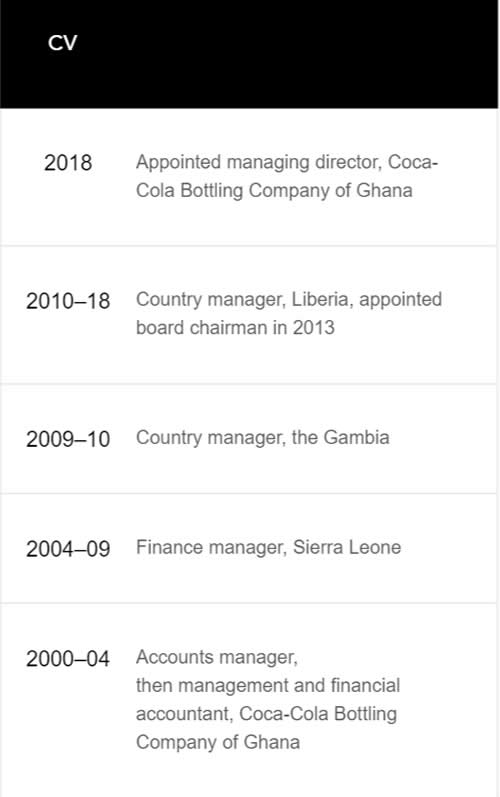This screenshot has height=797, width=500.
Task: Click the word 'Gambia' in 2009–10 row
Action: [x=356, y=438]
